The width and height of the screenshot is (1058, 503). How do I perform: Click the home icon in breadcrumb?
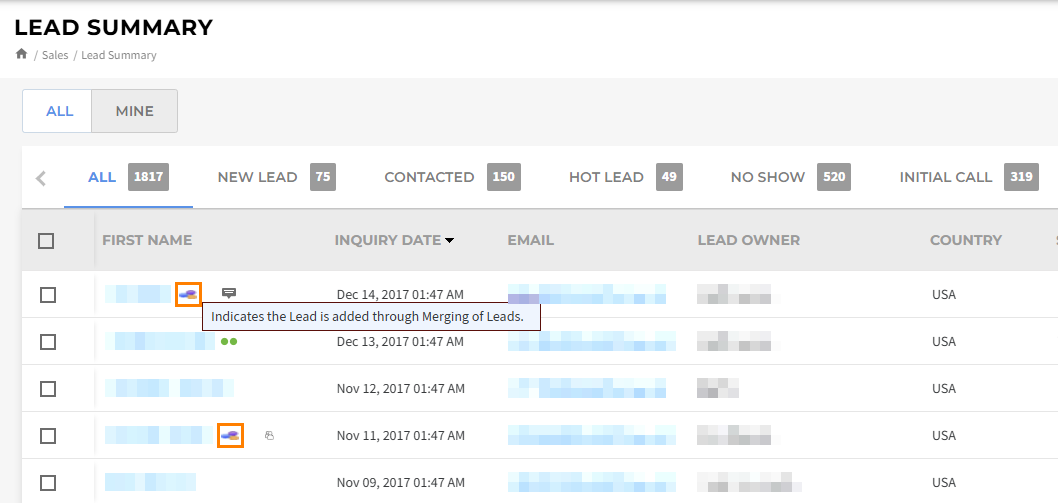21,54
